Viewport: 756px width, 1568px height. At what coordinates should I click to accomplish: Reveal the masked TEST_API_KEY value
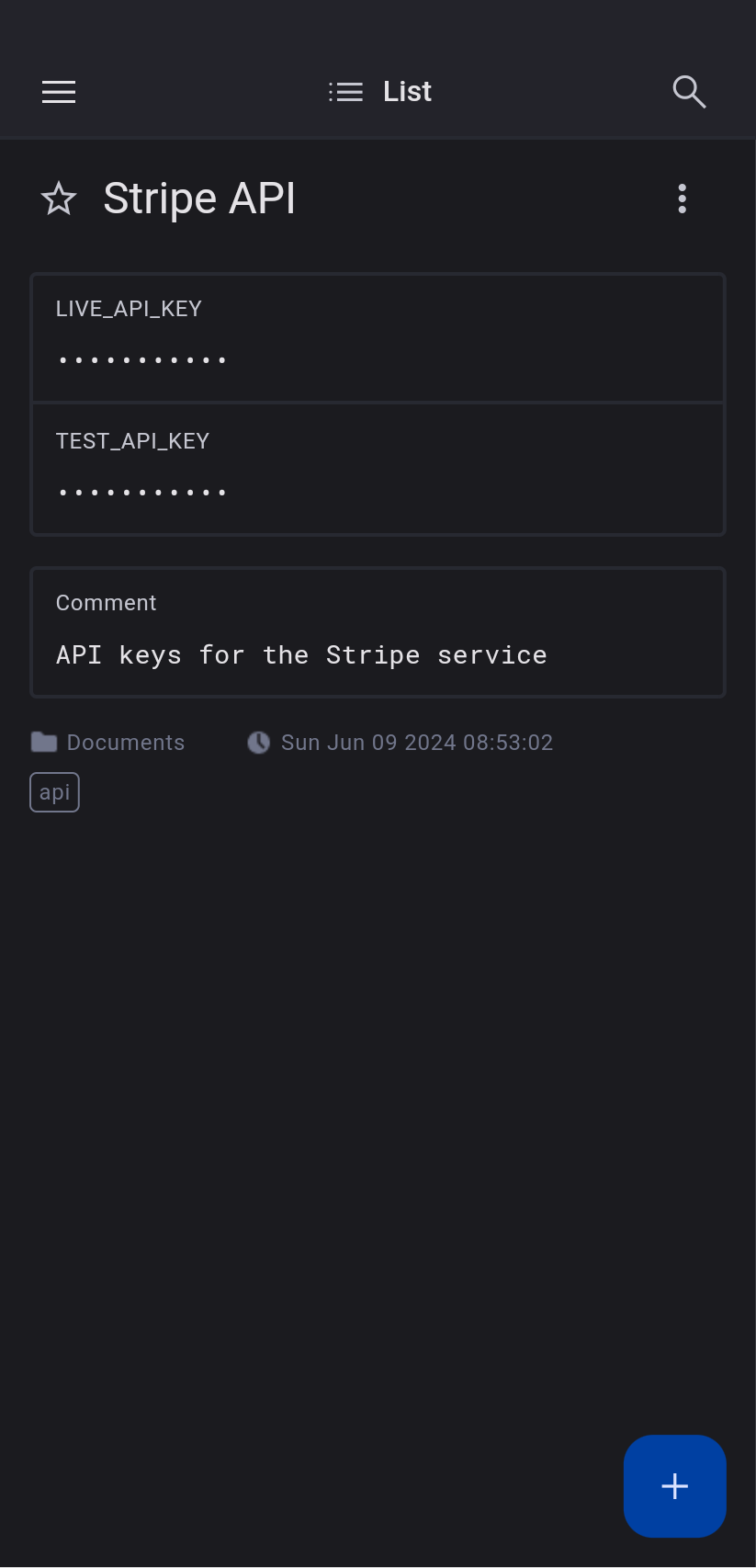142,493
